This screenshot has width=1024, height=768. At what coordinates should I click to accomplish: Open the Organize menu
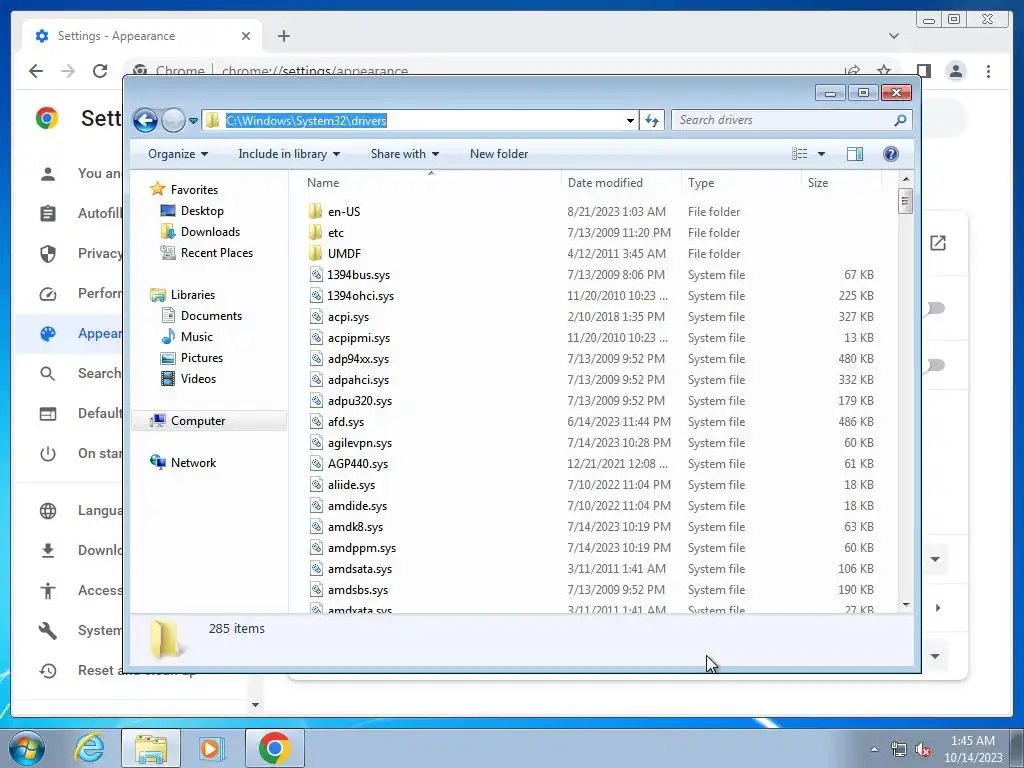point(178,154)
